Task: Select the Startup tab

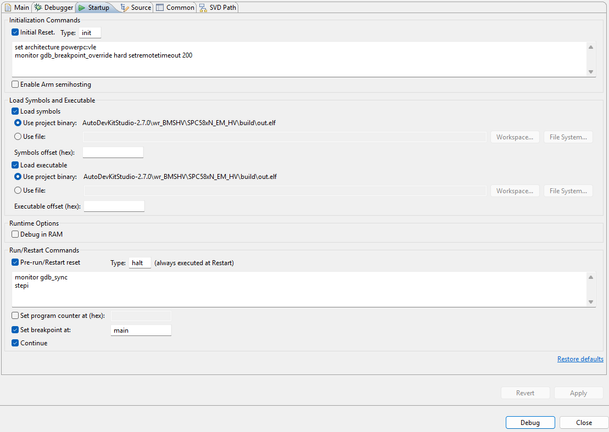Action: [95, 7]
